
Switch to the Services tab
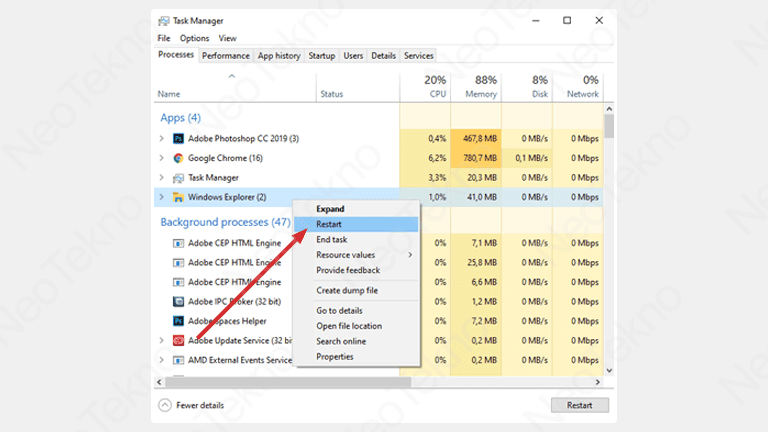418,56
